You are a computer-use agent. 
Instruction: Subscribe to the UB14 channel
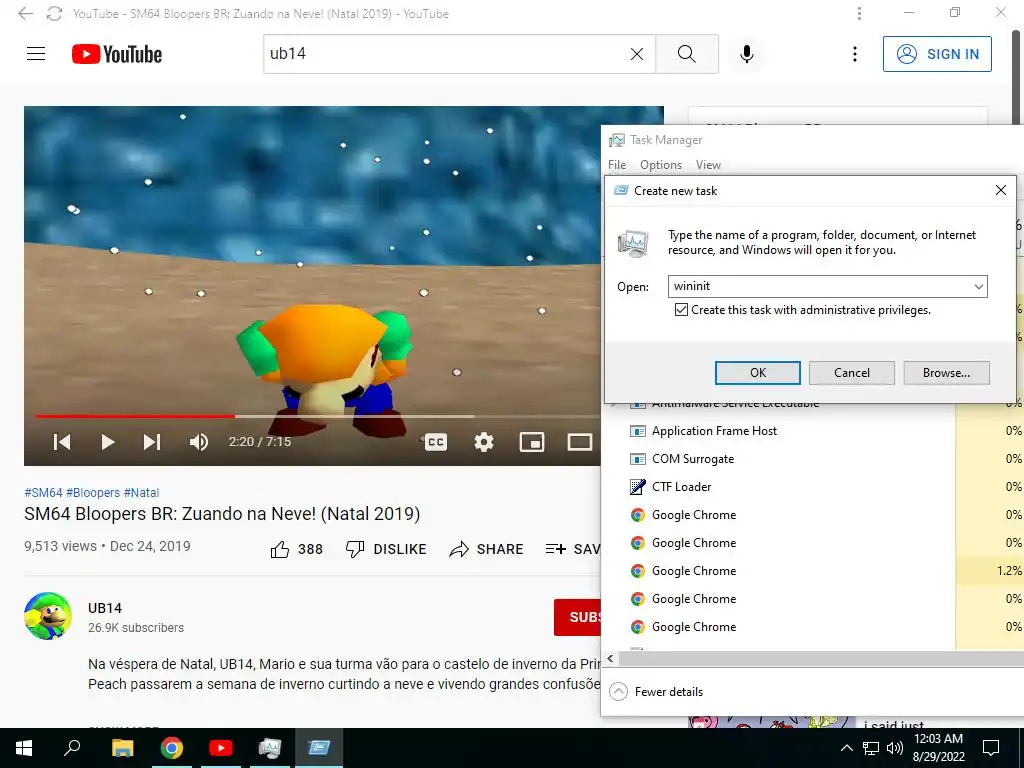pyautogui.click(x=577, y=617)
